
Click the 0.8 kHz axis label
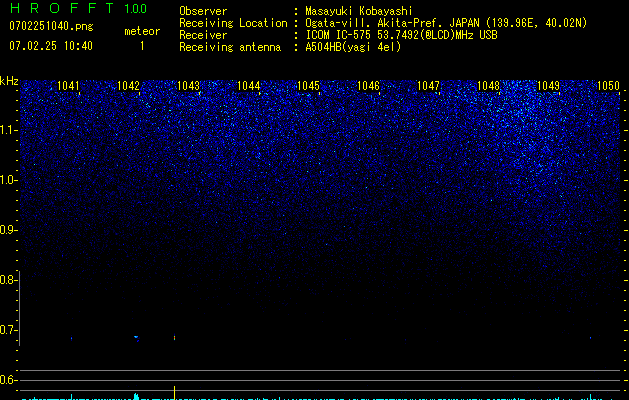[x=7, y=280]
